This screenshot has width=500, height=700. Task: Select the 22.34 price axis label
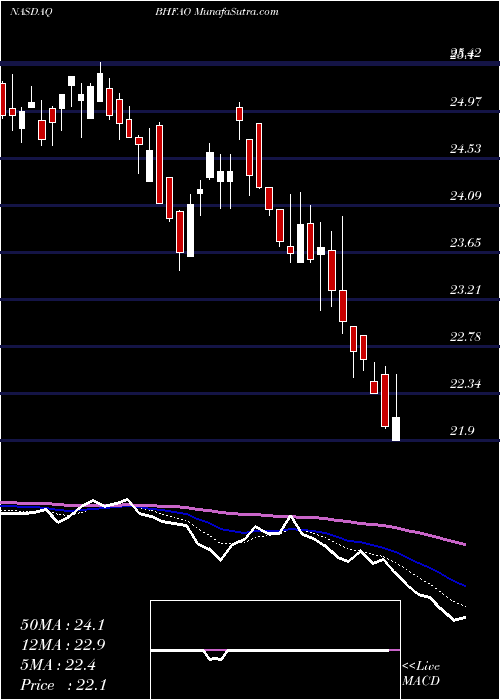(x=466, y=383)
